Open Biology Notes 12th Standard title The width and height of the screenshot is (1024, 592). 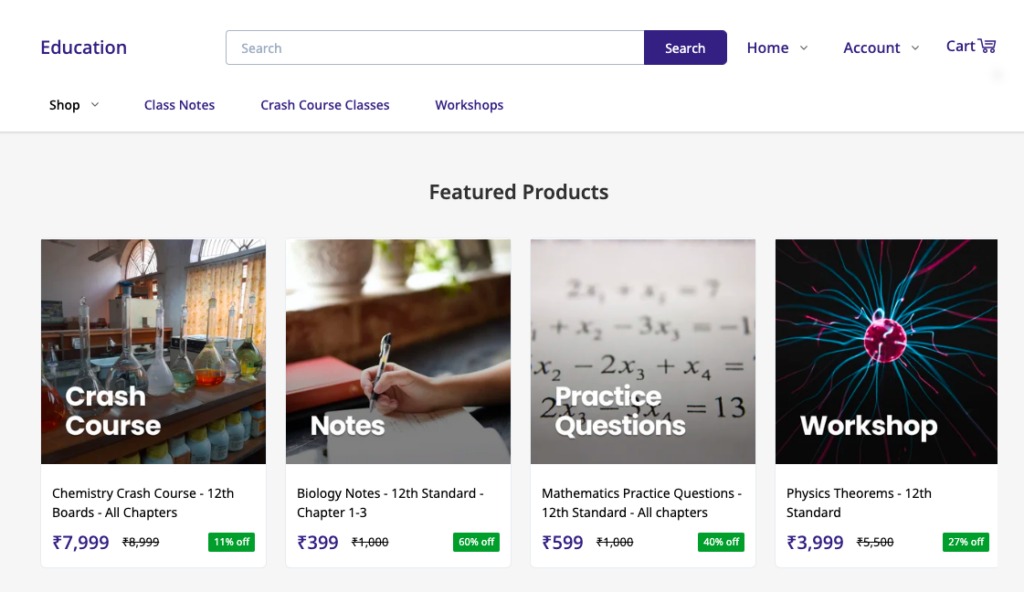pyautogui.click(x=390, y=503)
